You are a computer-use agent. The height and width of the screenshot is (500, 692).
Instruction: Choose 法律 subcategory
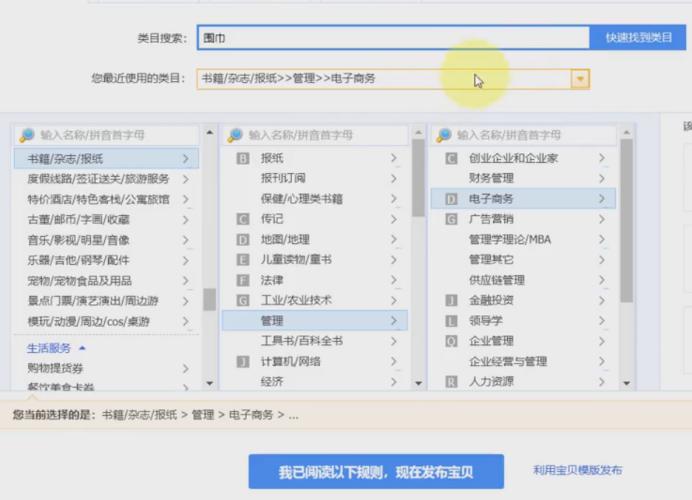point(315,280)
